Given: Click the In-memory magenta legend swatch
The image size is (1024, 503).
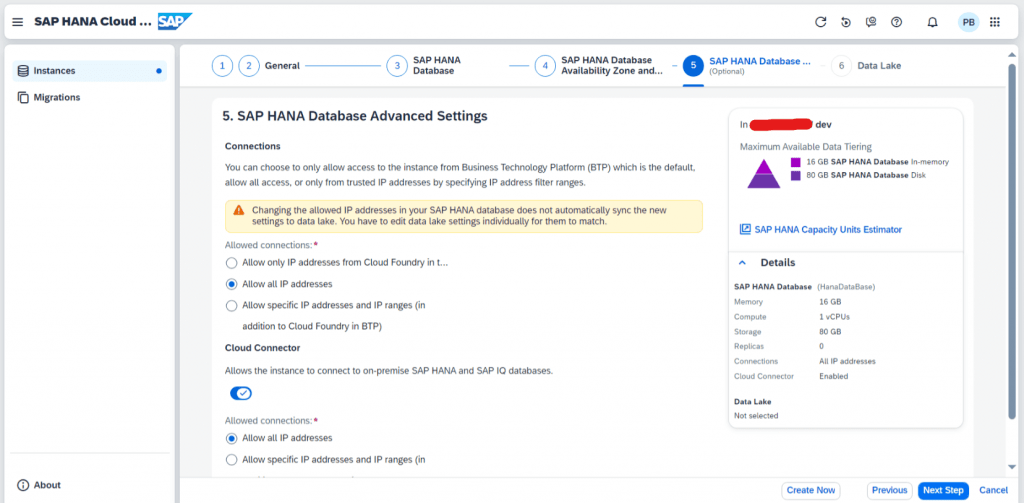Looking at the screenshot, I should pyautogui.click(x=795, y=162).
